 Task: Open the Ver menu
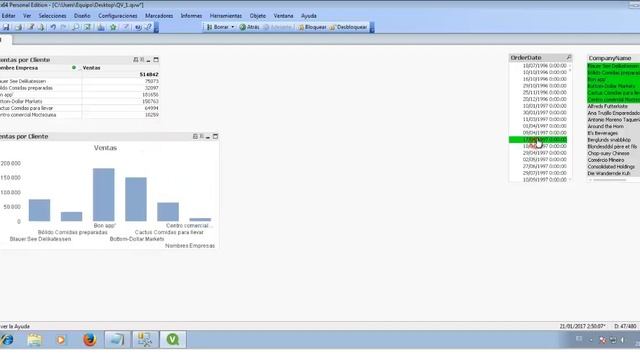(27, 16)
